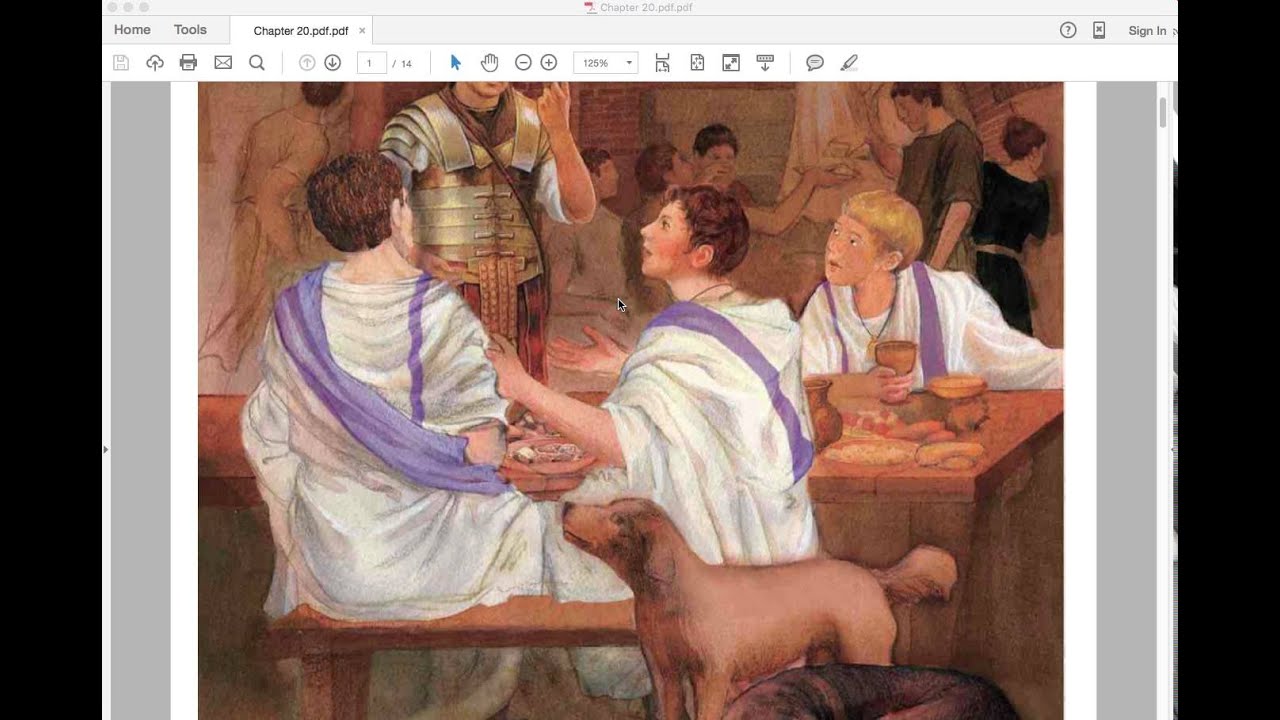Click the Save file icon

[x=121, y=63]
